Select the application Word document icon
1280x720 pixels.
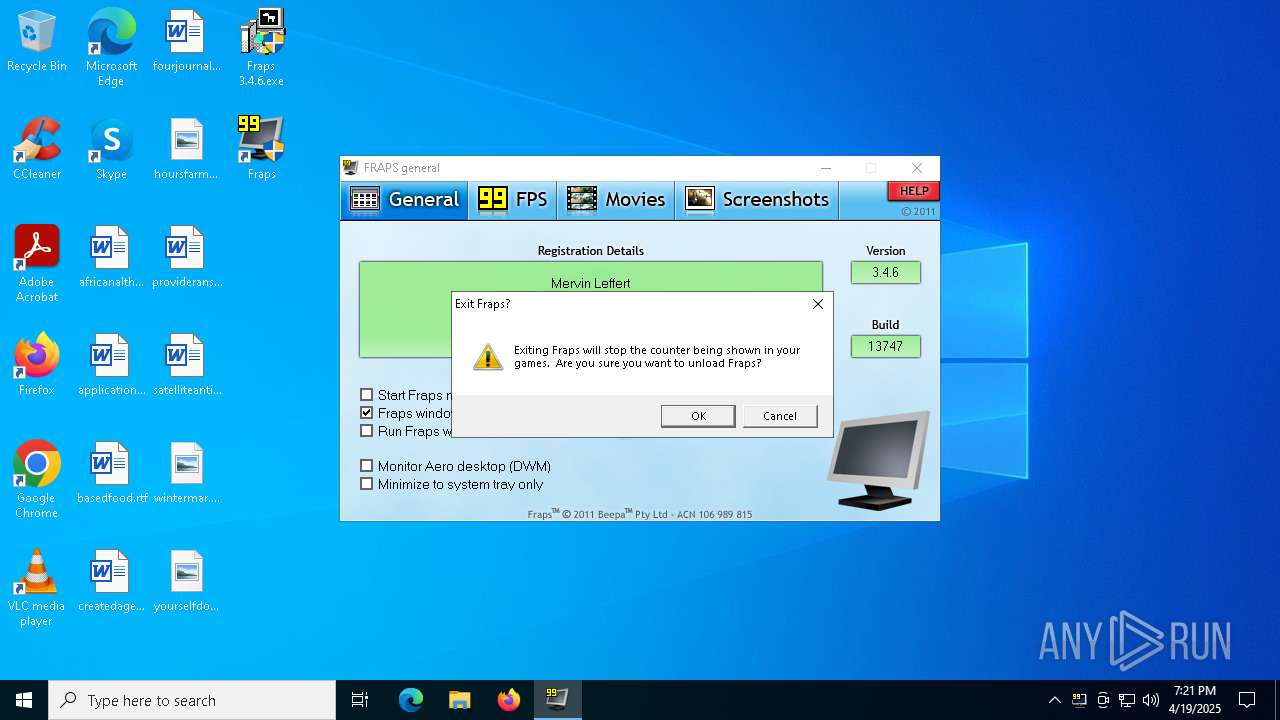point(111,366)
